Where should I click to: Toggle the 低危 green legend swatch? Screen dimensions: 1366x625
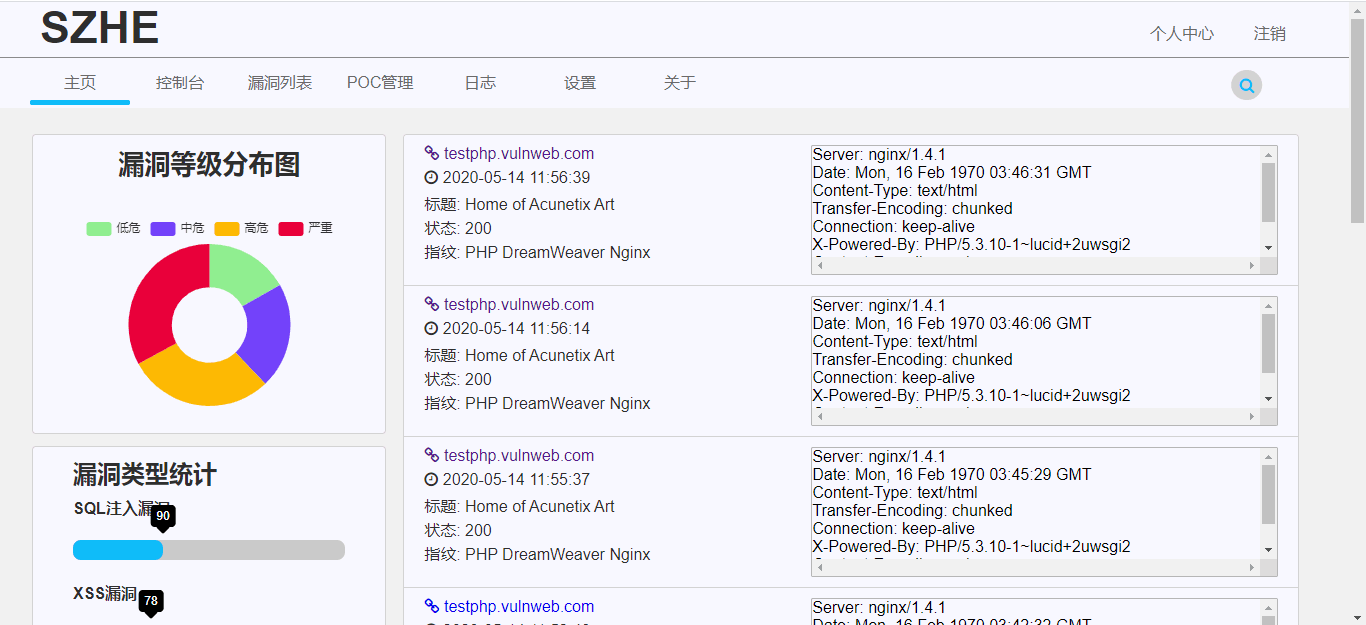coord(99,228)
